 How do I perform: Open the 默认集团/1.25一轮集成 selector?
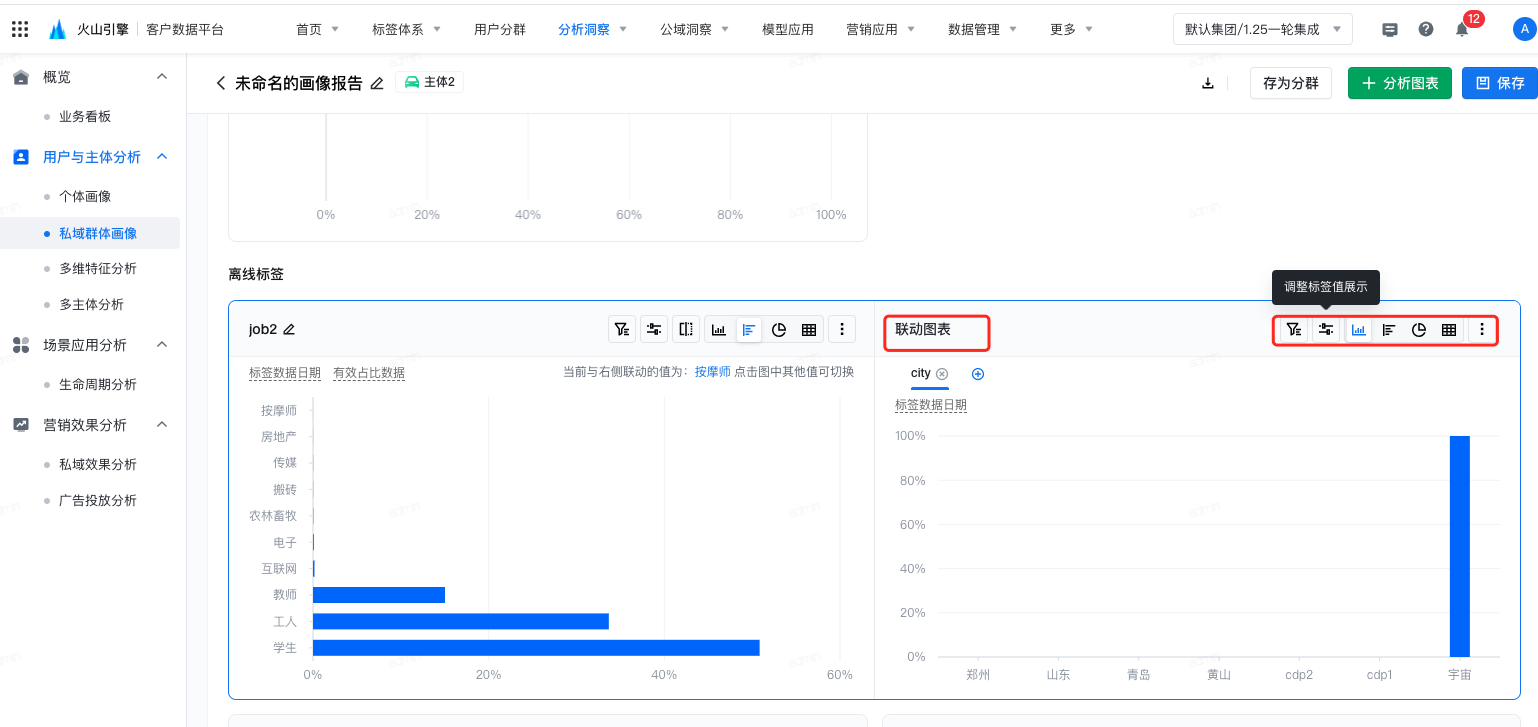coord(1263,29)
